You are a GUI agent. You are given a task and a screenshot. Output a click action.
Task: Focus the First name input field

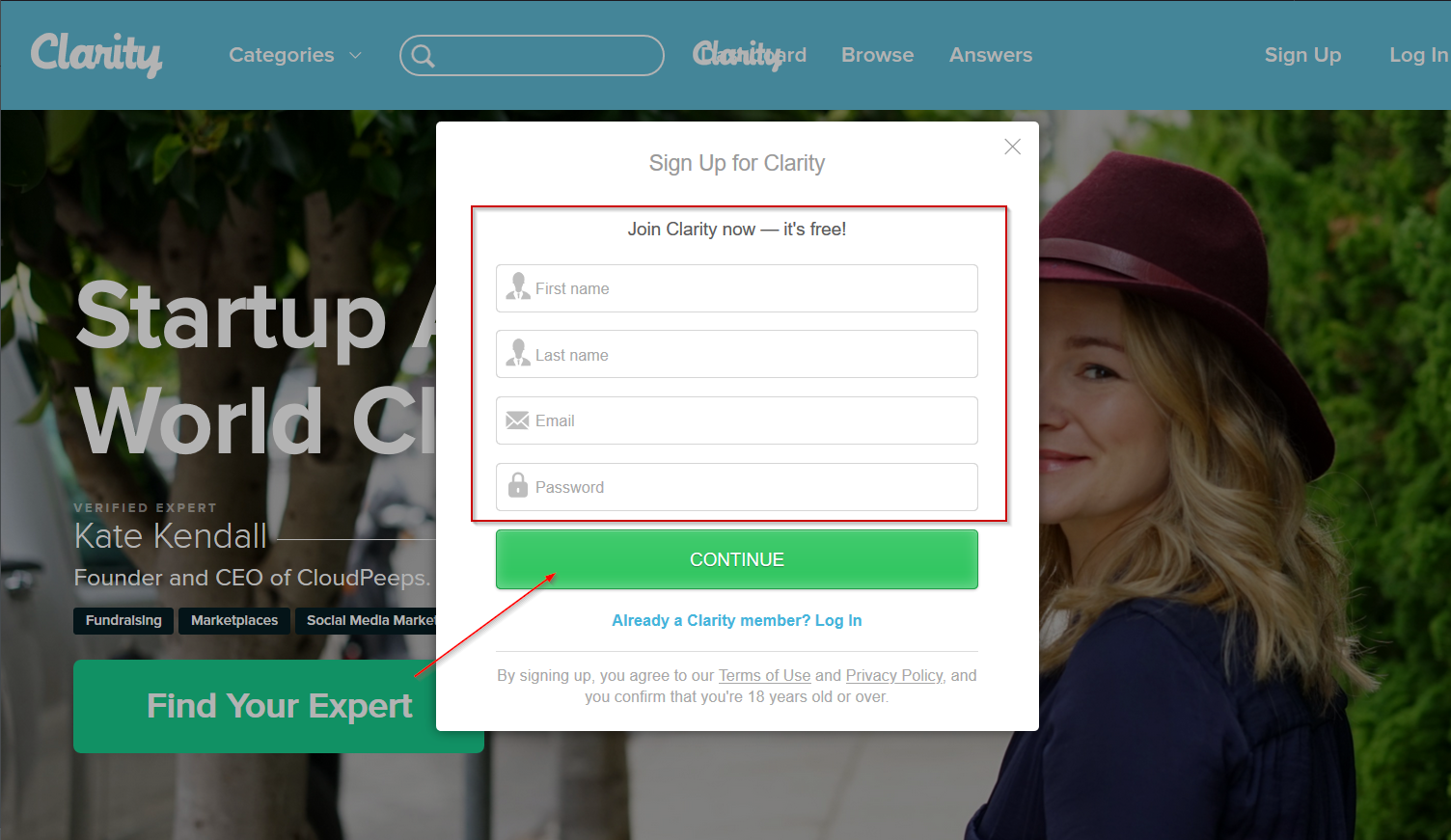[737, 288]
